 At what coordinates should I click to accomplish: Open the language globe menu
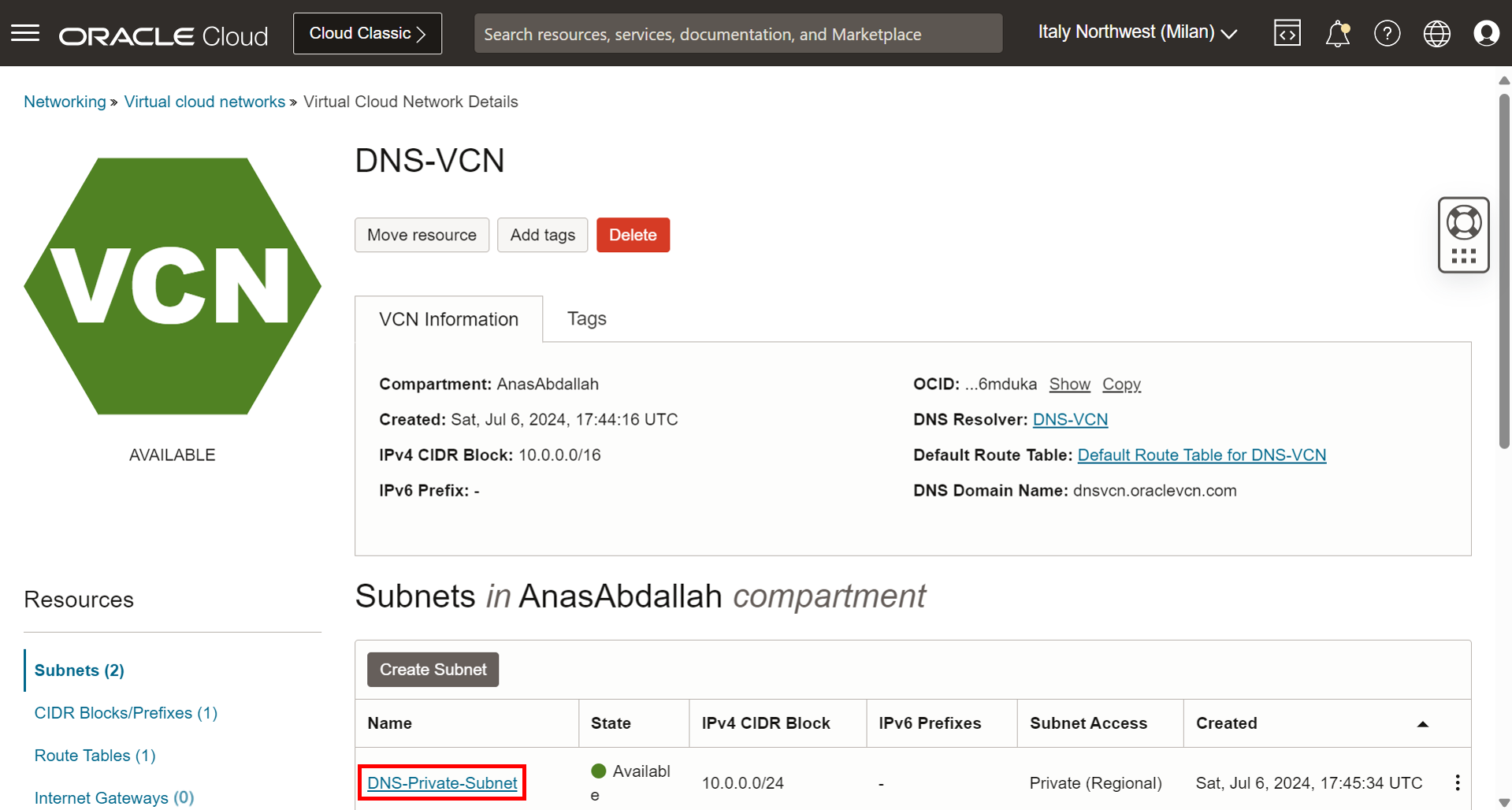(x=1436, y=33)
